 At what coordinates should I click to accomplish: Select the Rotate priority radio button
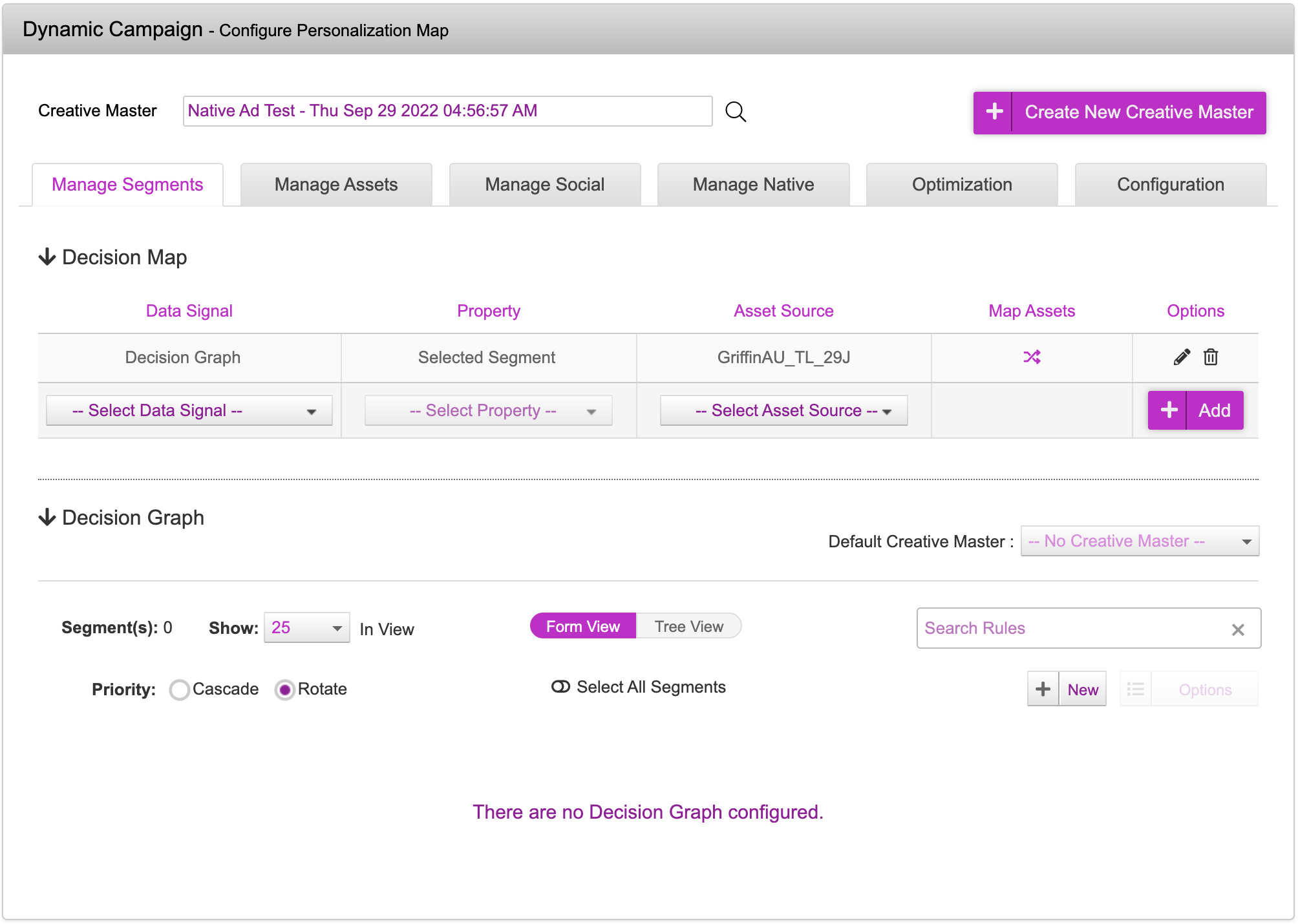[x=284, y=689]
